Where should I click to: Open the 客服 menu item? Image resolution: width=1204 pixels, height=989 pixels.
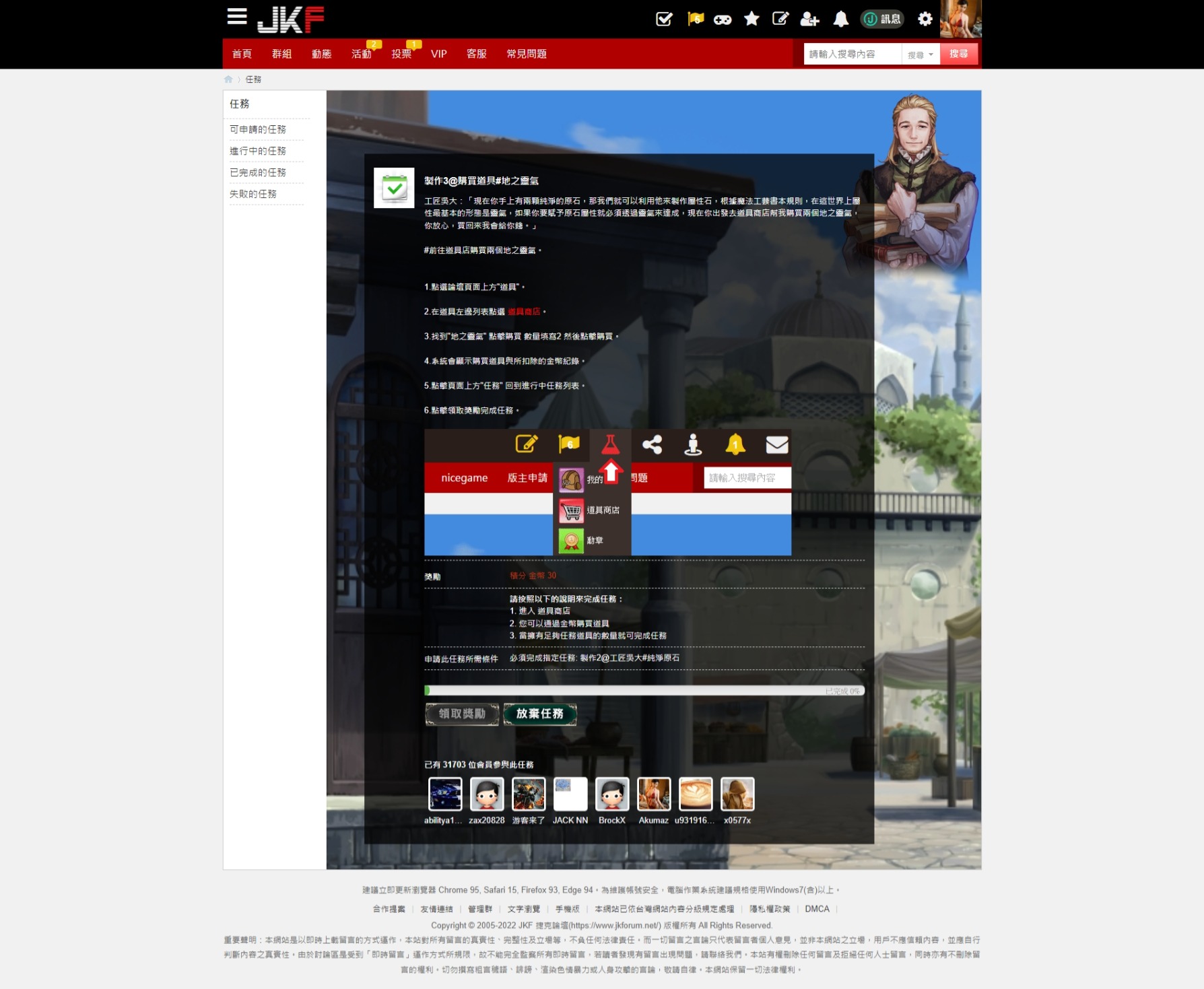click(477, 54)
